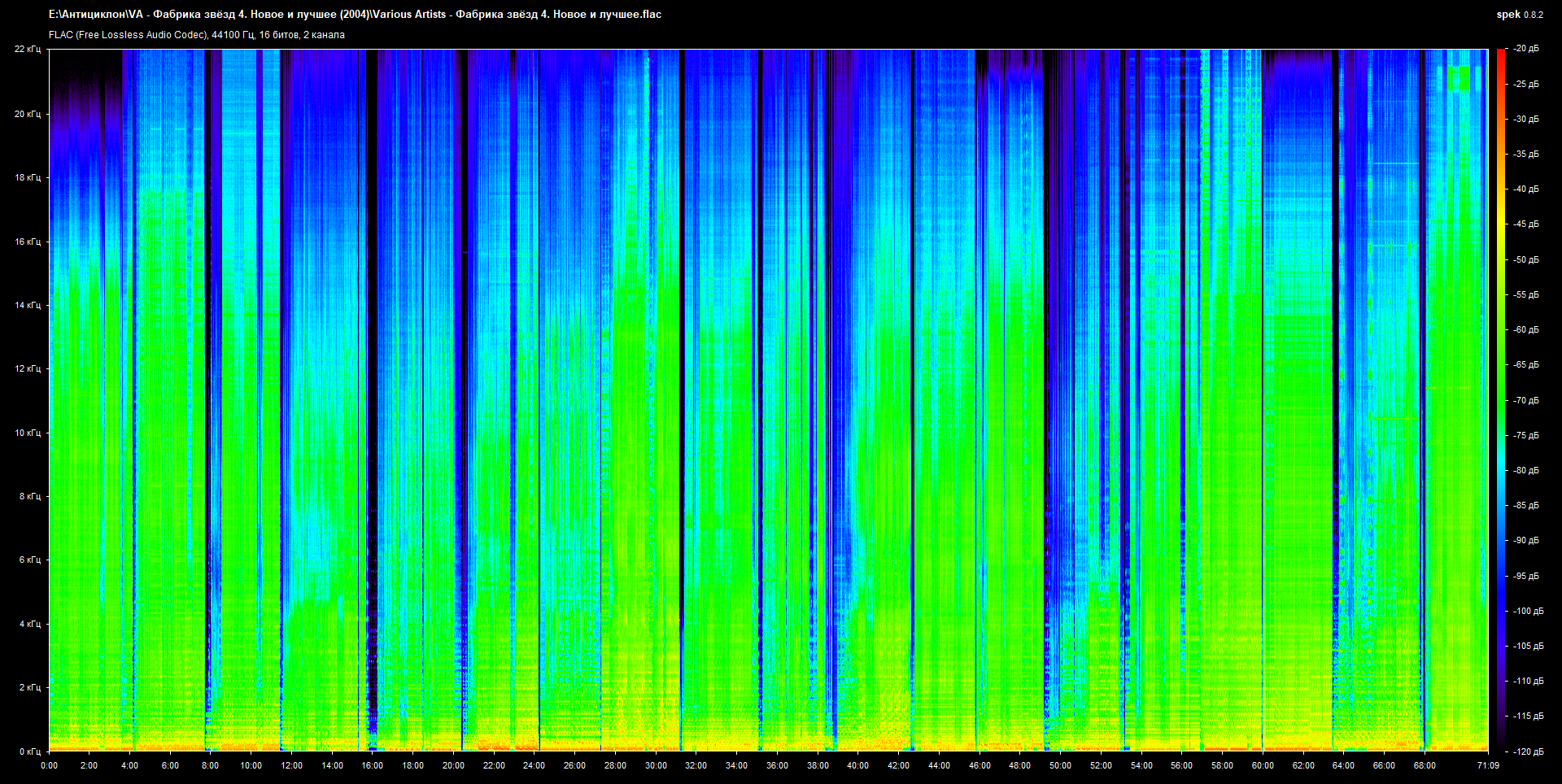Click the -70 дБ level label

(1525, 400)
